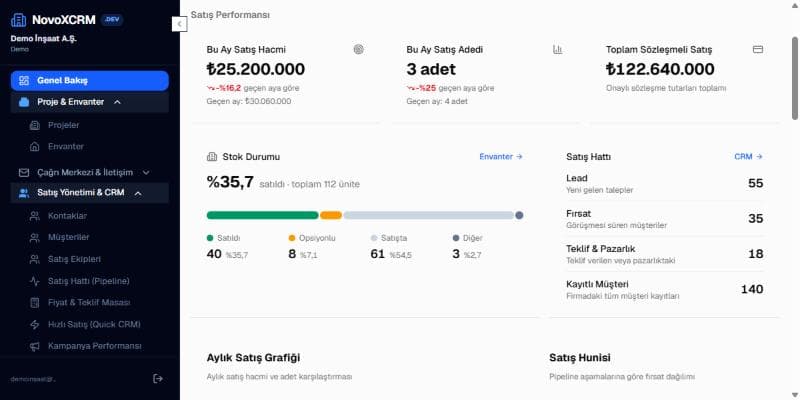Collapse the Proje & Envanter section chevron
The height and width of the screenshot is (400, 800).
coord(117,102)
